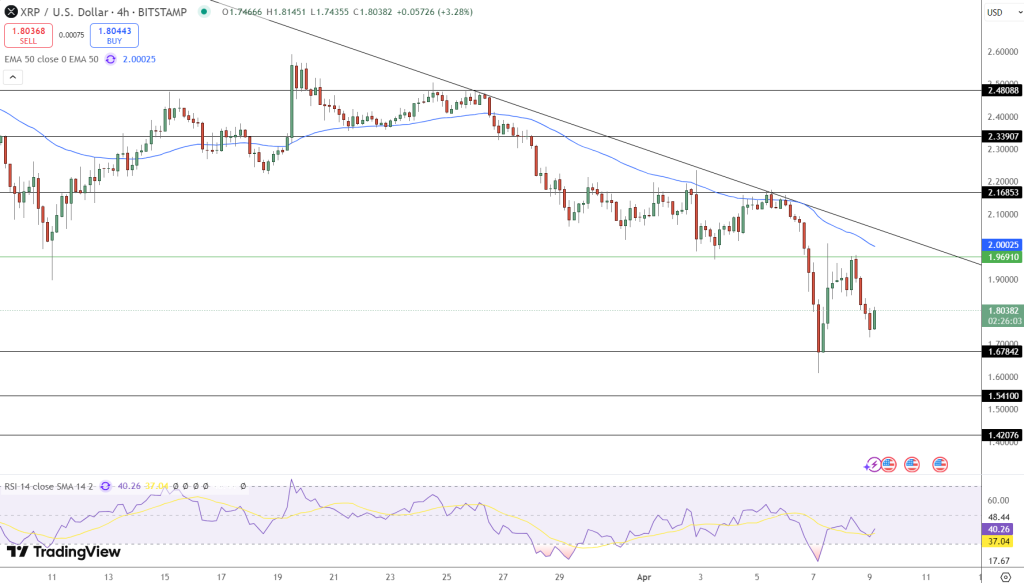The image size is (1024, 583).
Task: Click the 1.54100 support level label
Action: coord(1002,396)
